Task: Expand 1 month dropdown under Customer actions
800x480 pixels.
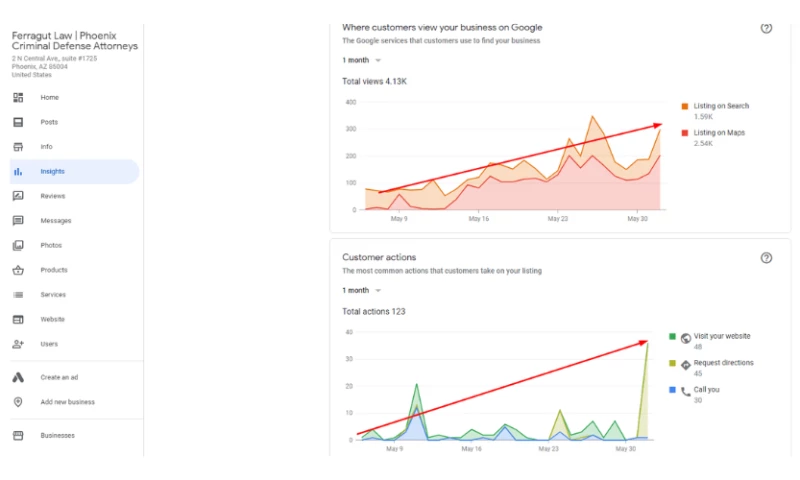Action: [362, 290]
